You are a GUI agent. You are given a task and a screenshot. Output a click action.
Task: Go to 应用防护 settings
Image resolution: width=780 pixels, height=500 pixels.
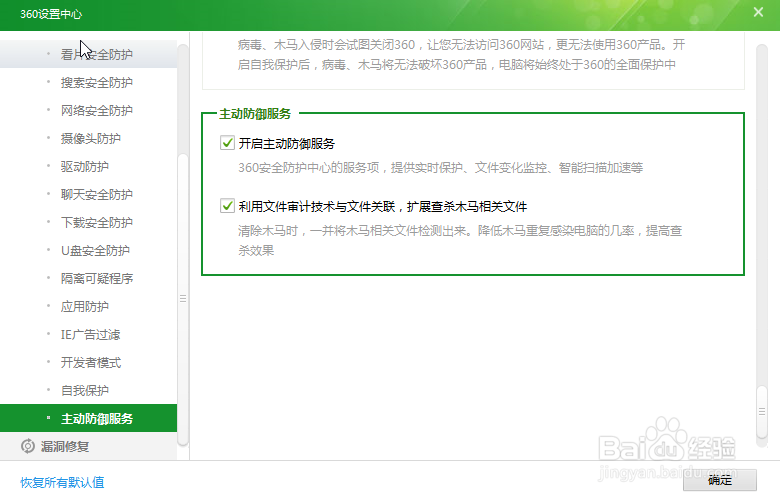[89, 306]
